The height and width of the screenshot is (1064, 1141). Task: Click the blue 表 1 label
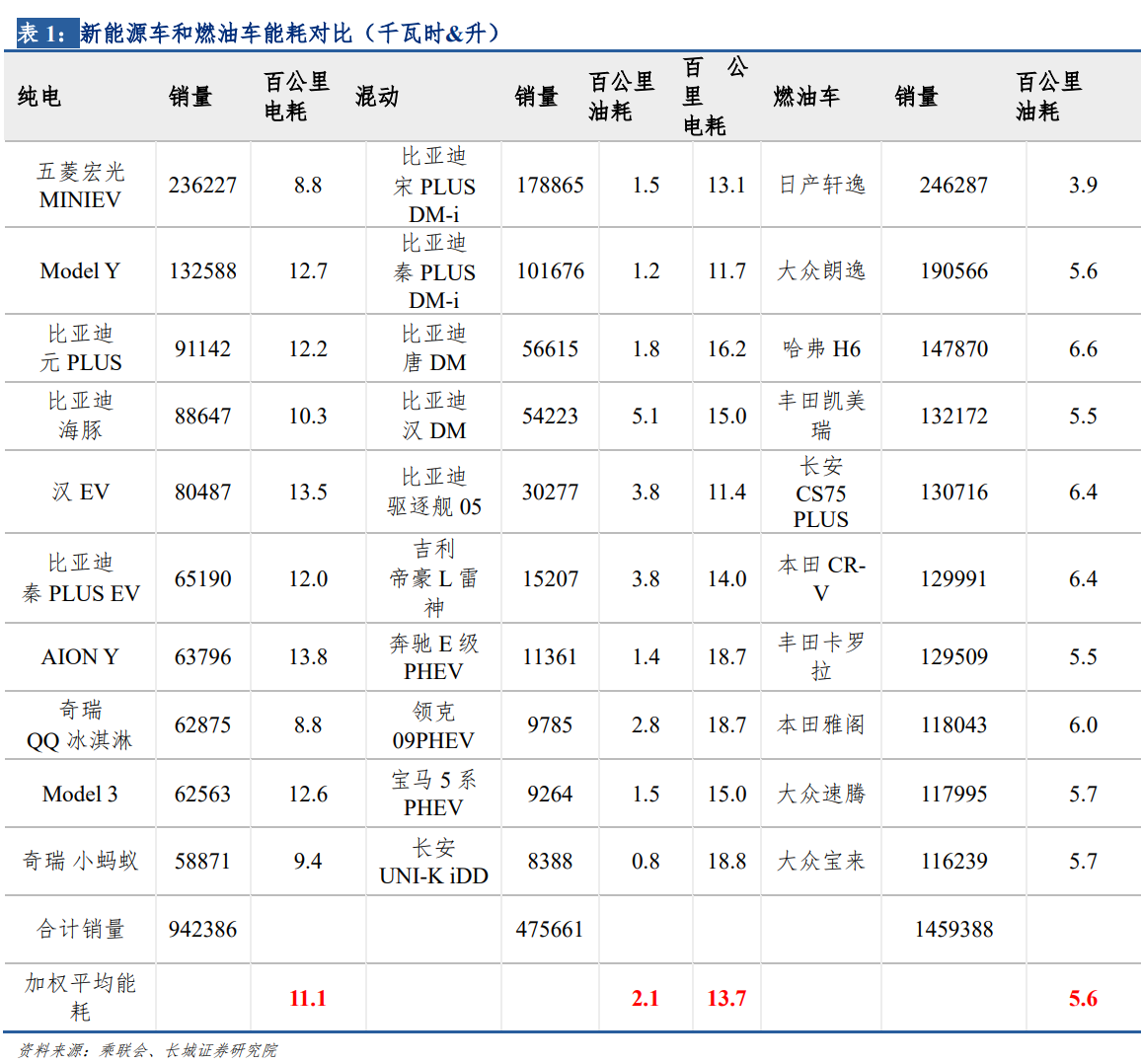point(42,34)
